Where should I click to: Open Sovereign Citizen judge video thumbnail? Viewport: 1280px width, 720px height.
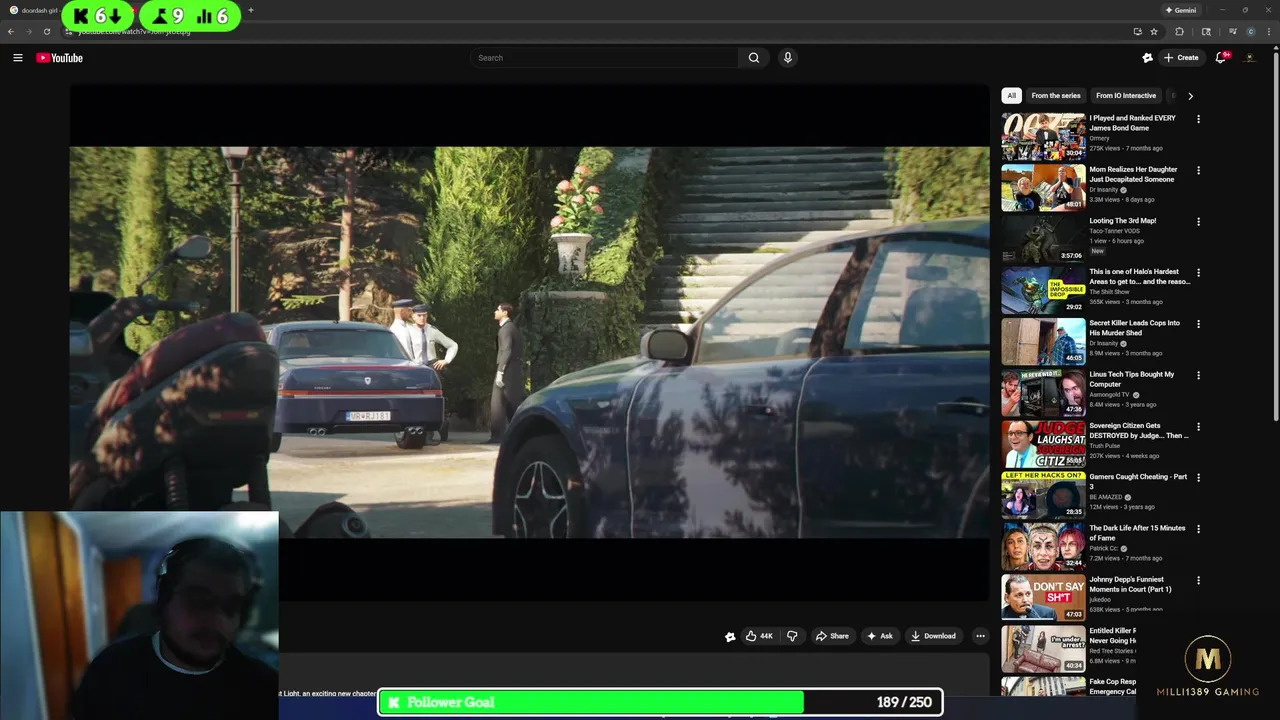[x=1043, y=444]
